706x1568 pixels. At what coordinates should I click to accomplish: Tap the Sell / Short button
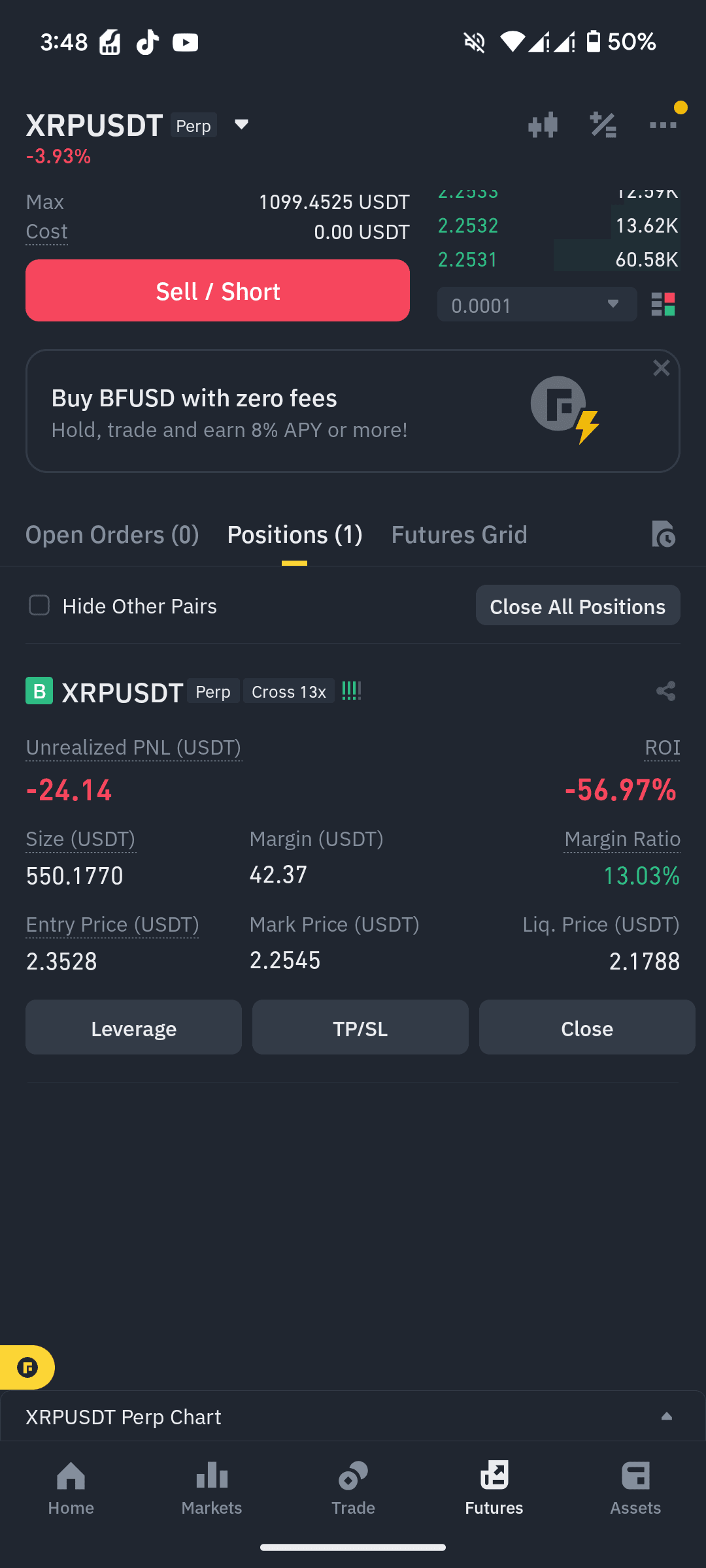[218, 291]
